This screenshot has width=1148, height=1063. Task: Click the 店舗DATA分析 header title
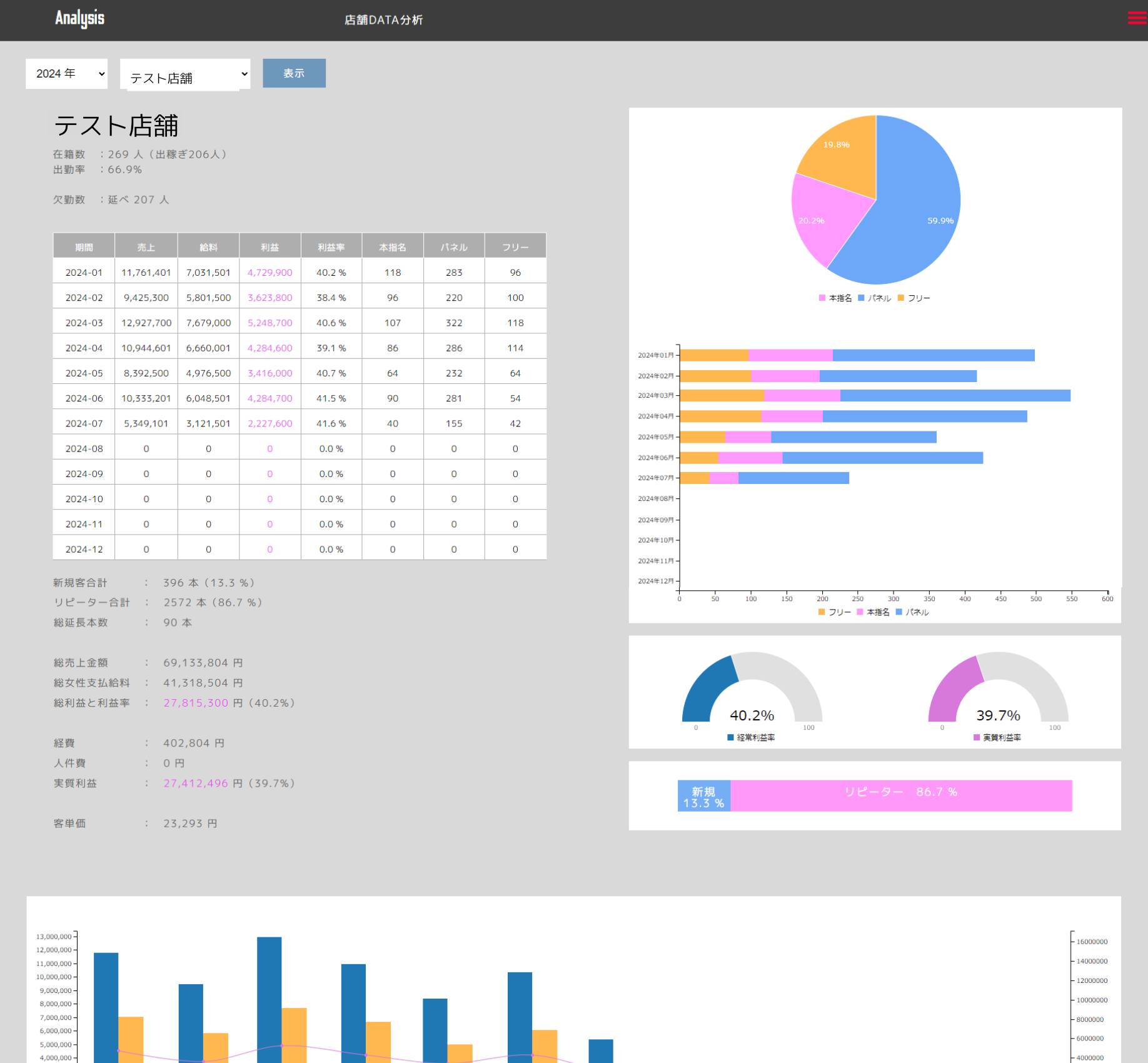383,20
